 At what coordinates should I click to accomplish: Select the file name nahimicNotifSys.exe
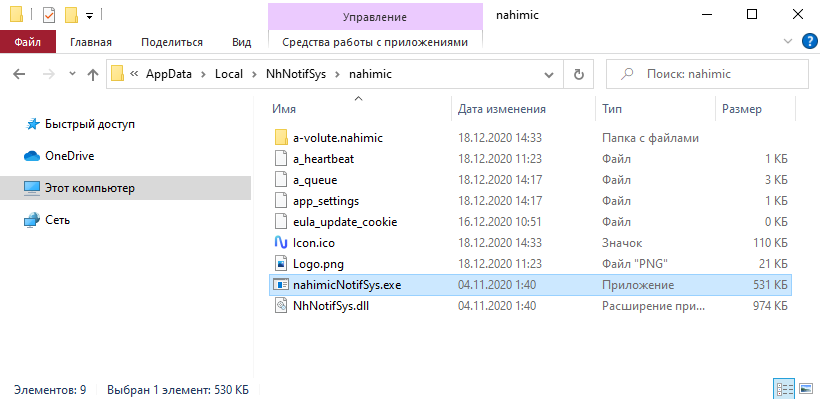pos(347,285)
